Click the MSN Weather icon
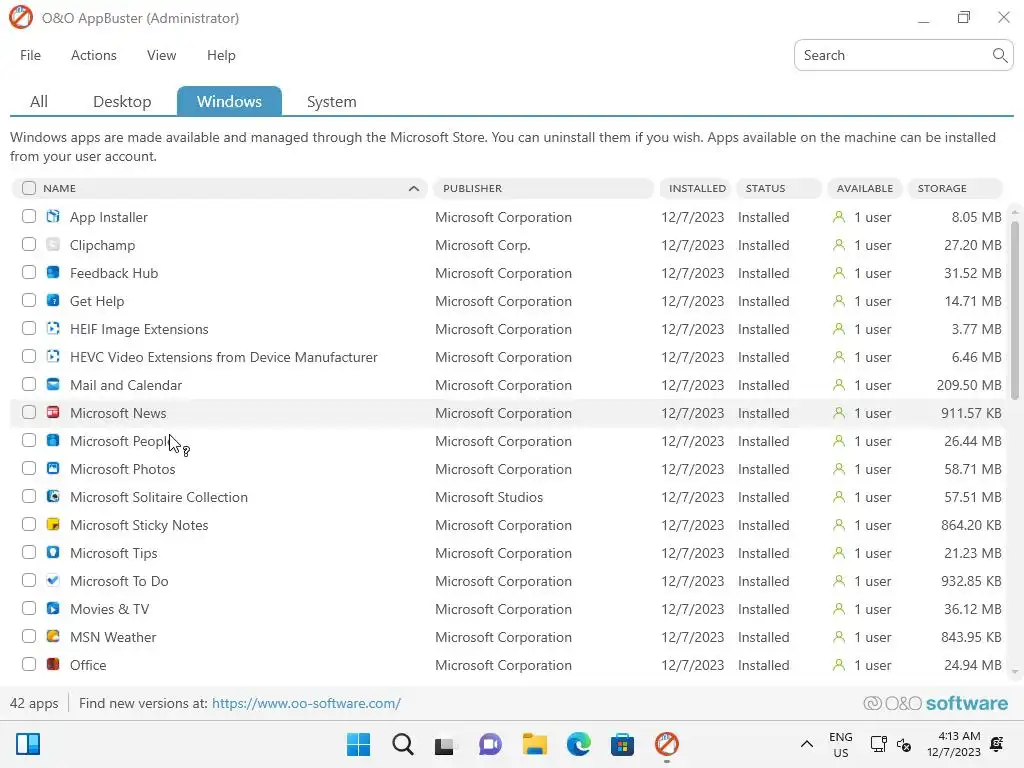Image resolution: width=1024 pixels, height=768 pixels. tap(53, 636)
